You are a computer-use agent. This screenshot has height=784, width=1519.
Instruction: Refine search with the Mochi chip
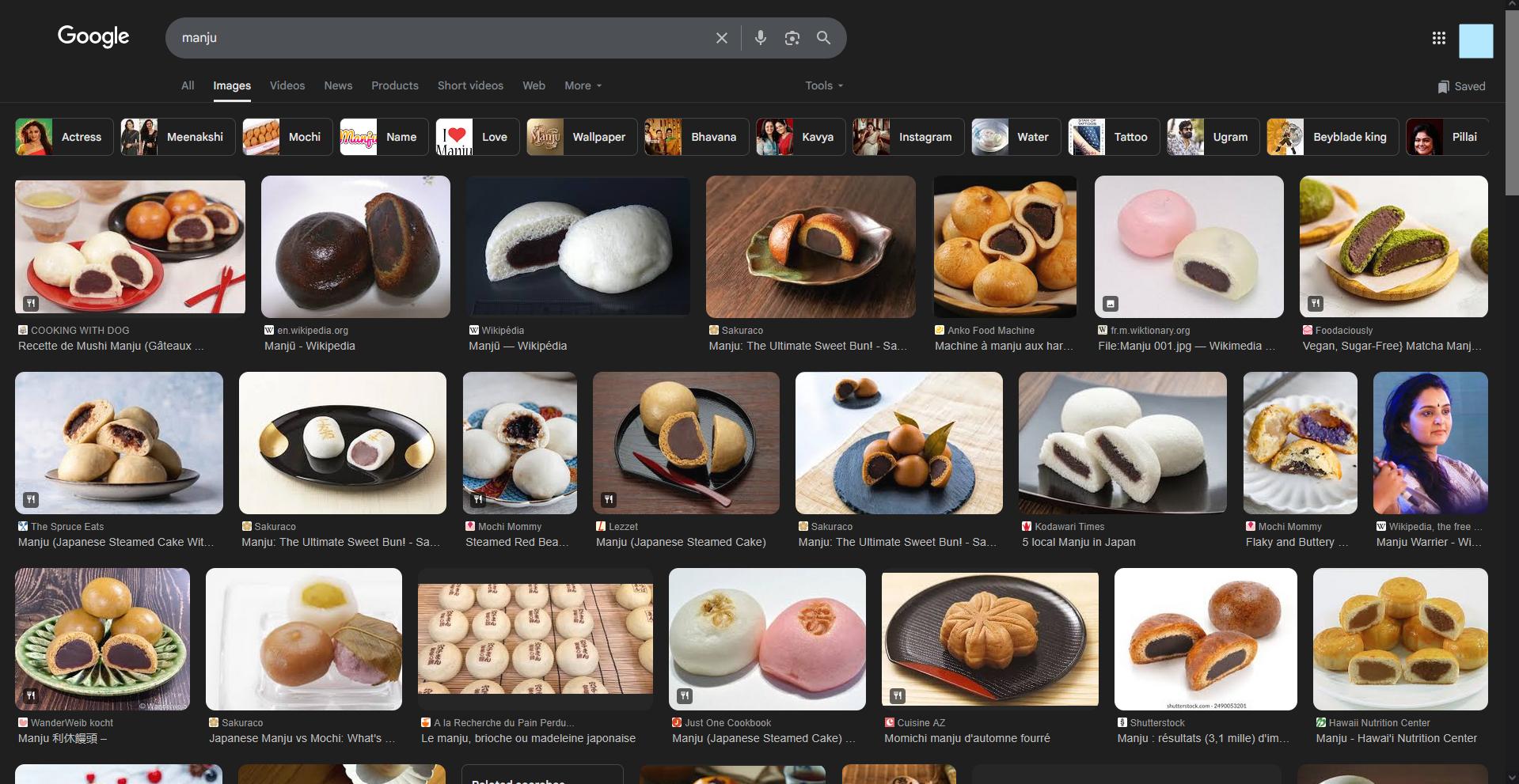(287, 137)
